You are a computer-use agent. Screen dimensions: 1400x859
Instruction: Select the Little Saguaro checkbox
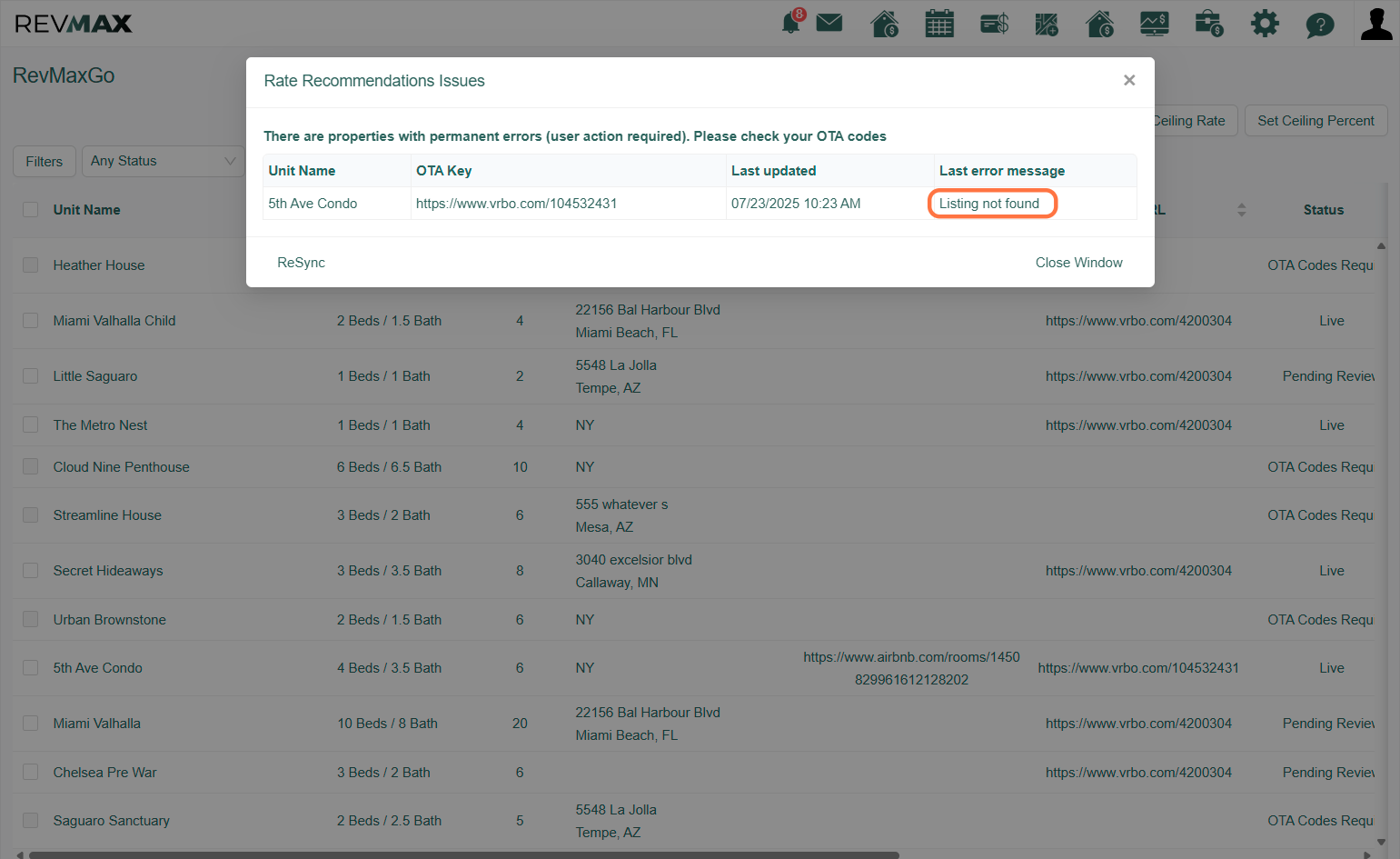[x=31, y=376]
